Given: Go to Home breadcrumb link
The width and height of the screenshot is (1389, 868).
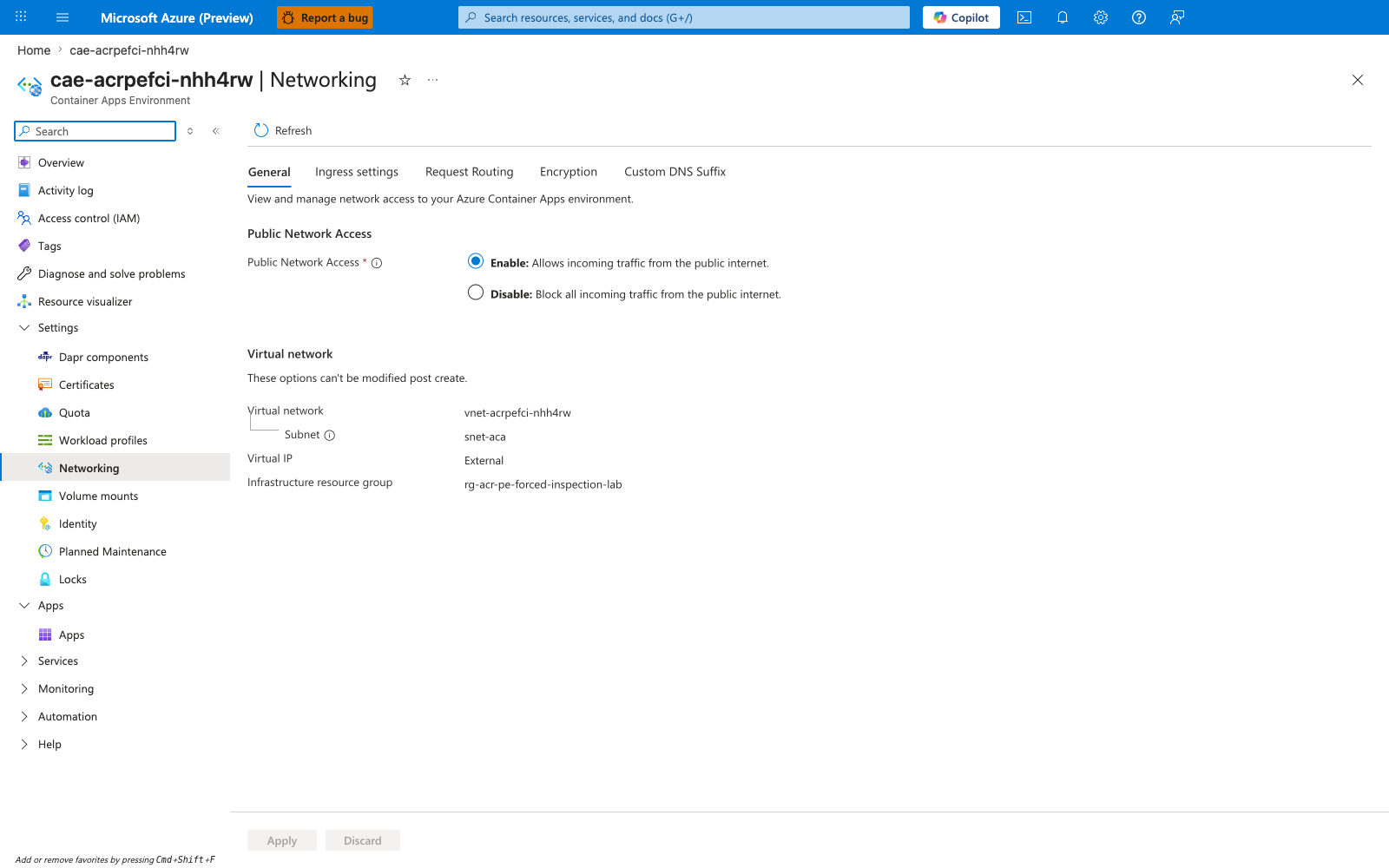Looking at the screenshot, I should point(34,50).
